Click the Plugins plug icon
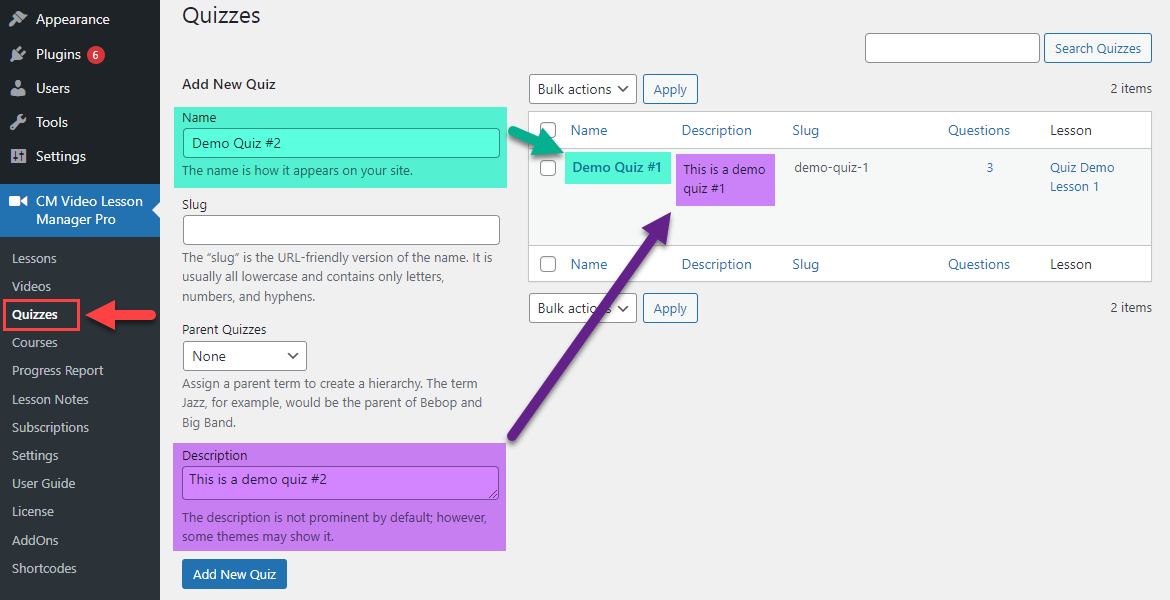Image resolution: width=1170 pixels, height=600 pixels. point(18,54)
